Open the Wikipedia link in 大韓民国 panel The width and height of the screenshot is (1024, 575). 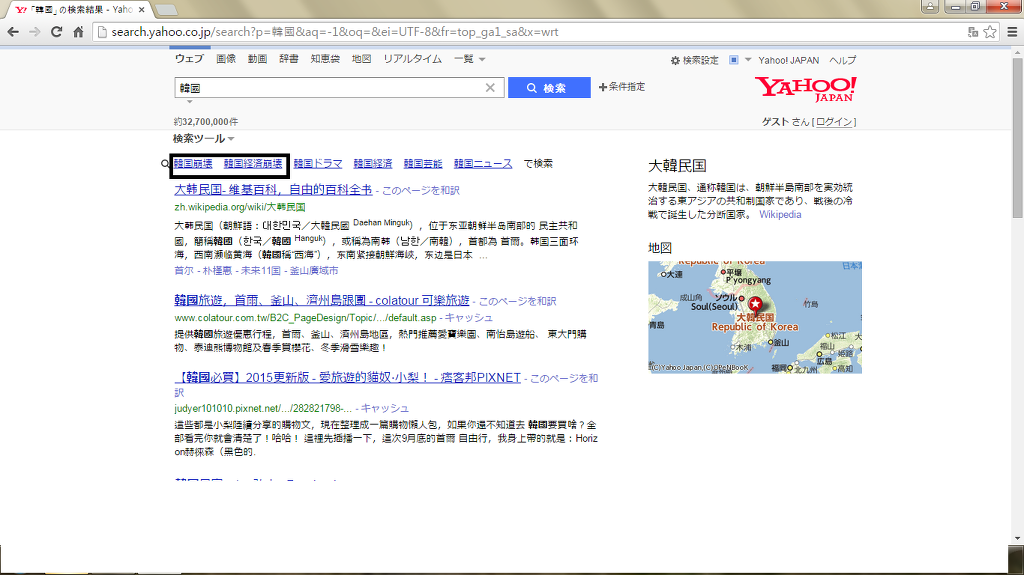tap(780, 214)
